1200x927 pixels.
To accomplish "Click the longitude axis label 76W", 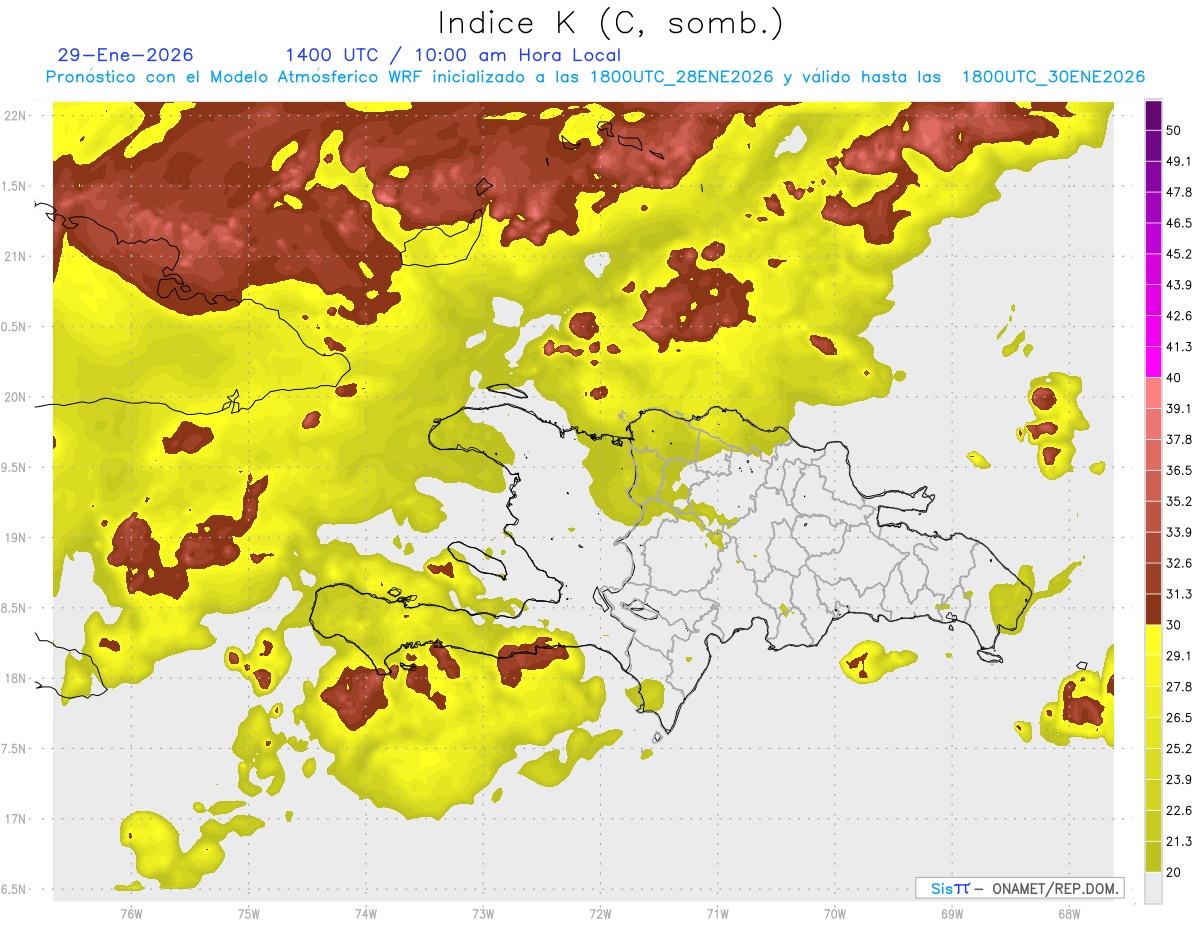I will [131, 914].
